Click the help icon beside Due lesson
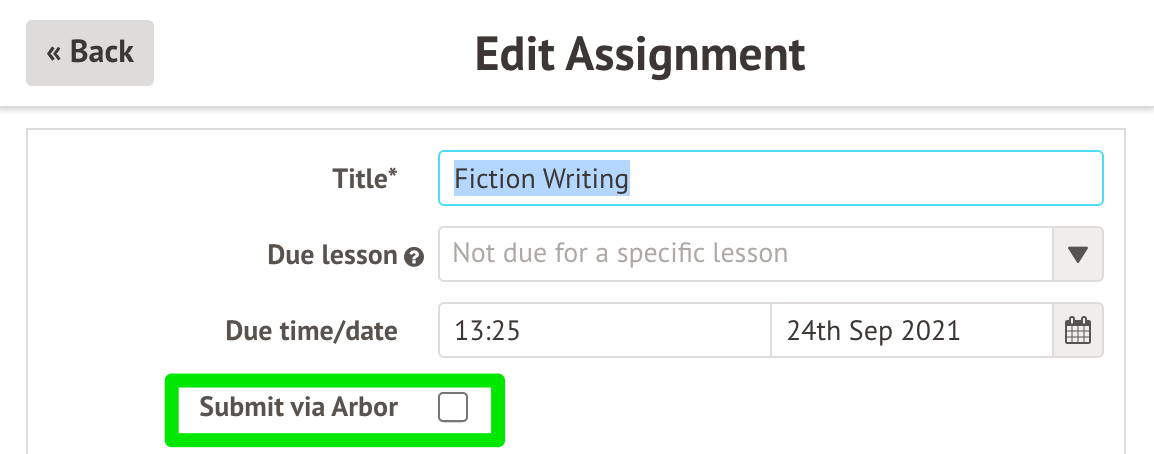The image size is (1154, 454). (x=413, y=256)
